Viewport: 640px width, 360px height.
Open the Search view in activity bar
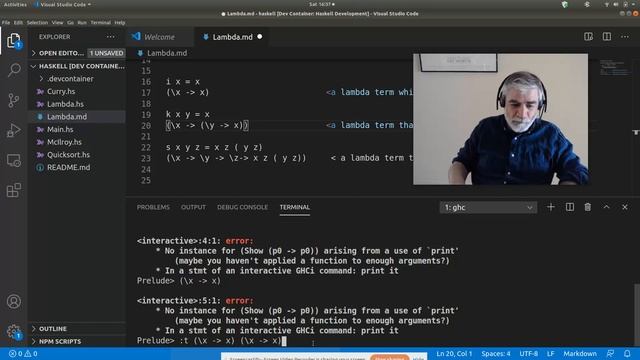coord(13,70)
